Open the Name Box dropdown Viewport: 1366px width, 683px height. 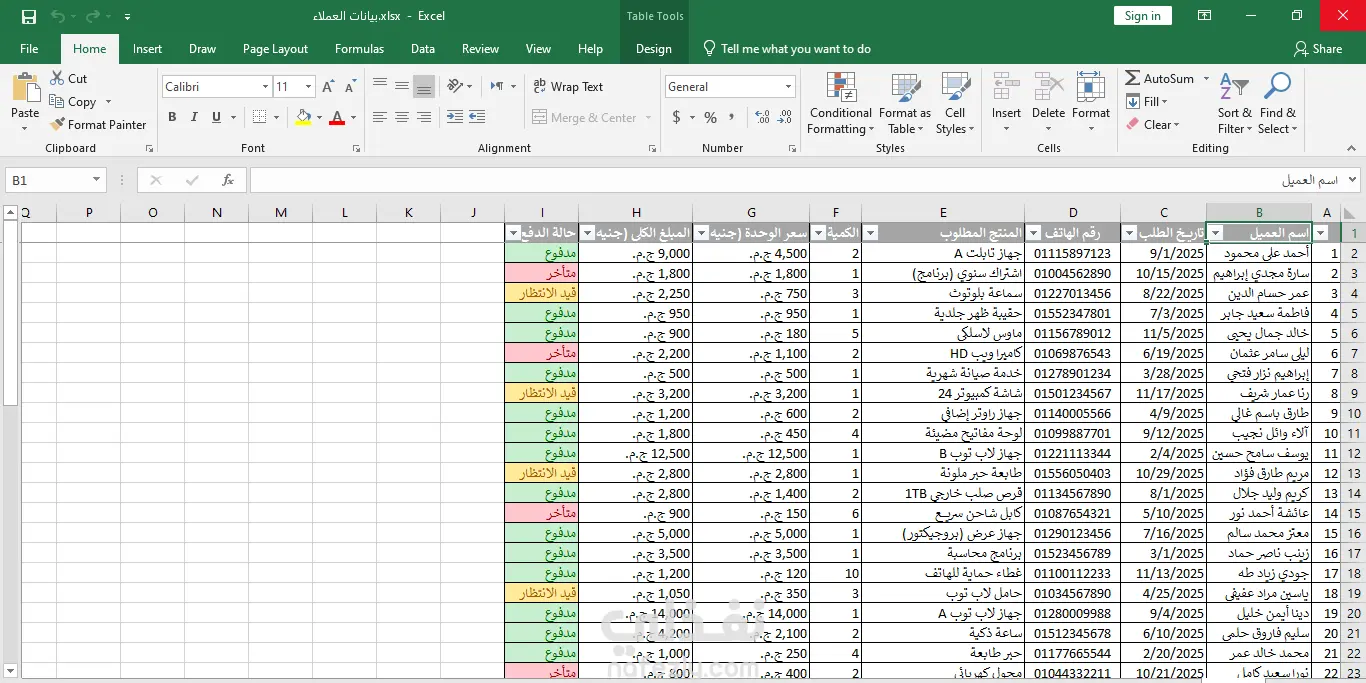pyautogui.click(x=97, y=180)
